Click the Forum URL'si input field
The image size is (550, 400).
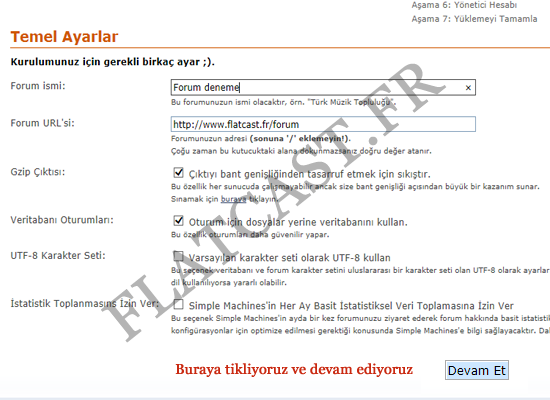pos(323,124)
